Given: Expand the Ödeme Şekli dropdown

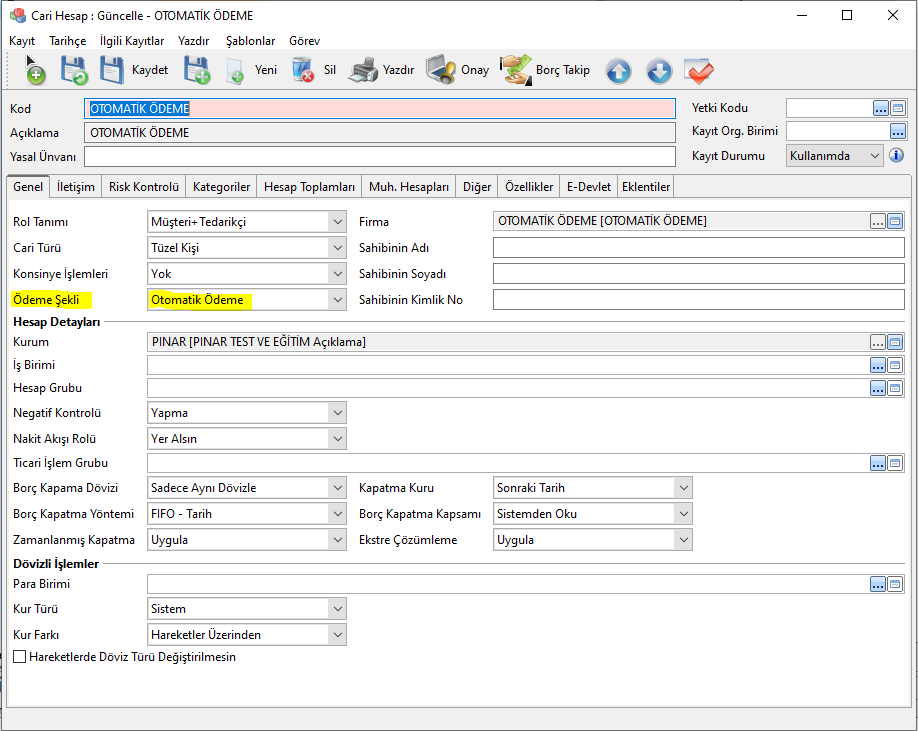Looking at the screenshot, I should pos(338,300).
